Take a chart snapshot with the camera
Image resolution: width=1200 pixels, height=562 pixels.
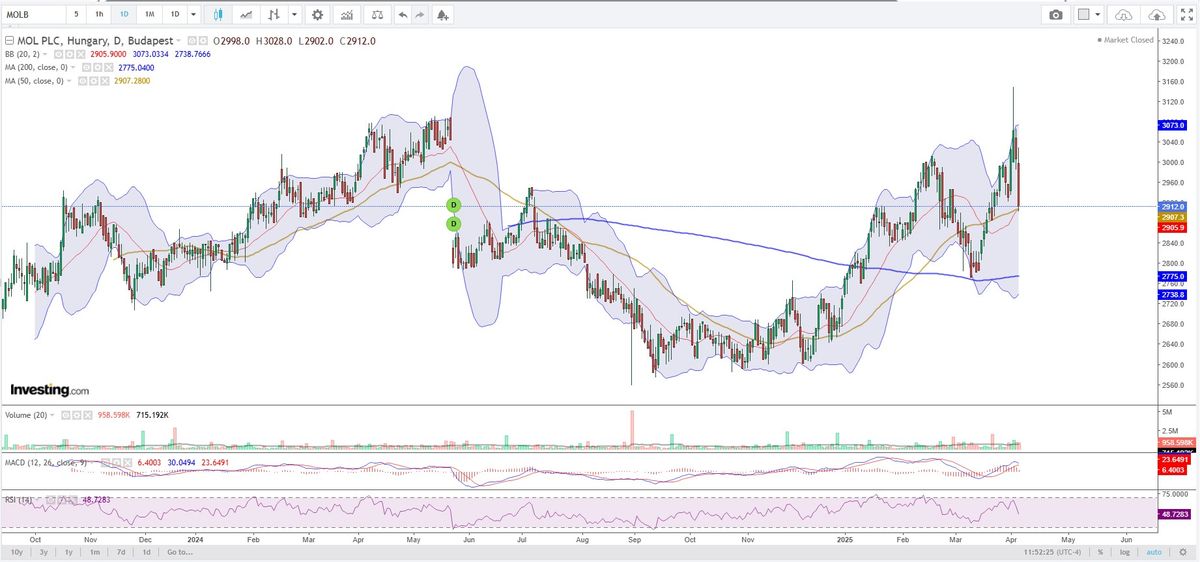point(1056,15)
